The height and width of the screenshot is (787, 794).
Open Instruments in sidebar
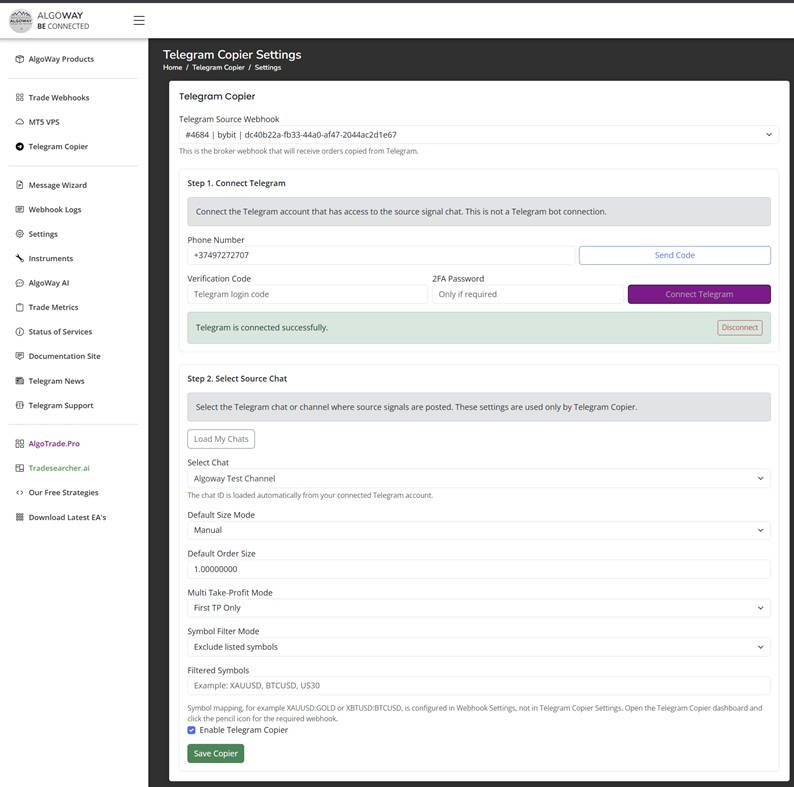(51, 258)
